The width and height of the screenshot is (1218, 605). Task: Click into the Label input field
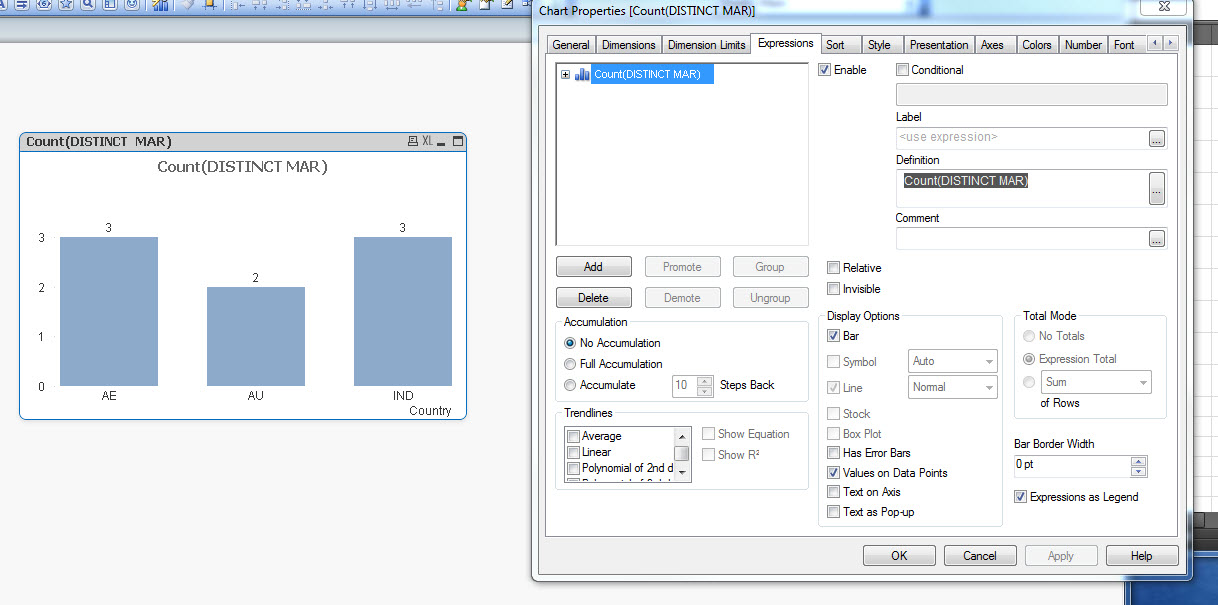[x=1021, y=138]
